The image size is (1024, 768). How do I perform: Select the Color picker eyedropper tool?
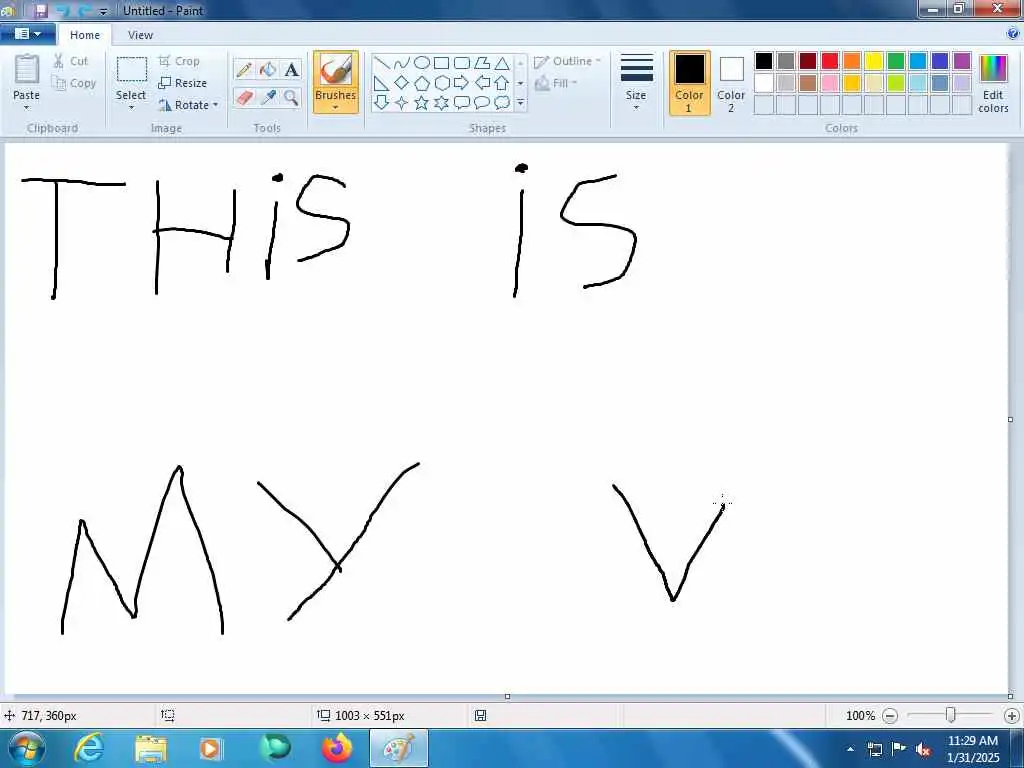pyautogui.click(x=268, y=98)
